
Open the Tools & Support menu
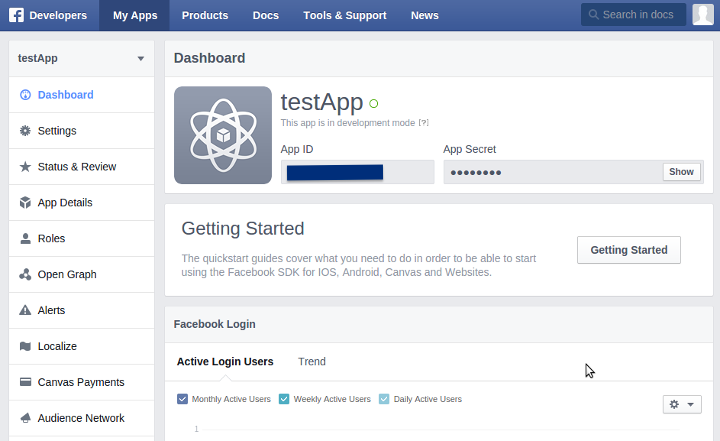[x=345, y=15]
